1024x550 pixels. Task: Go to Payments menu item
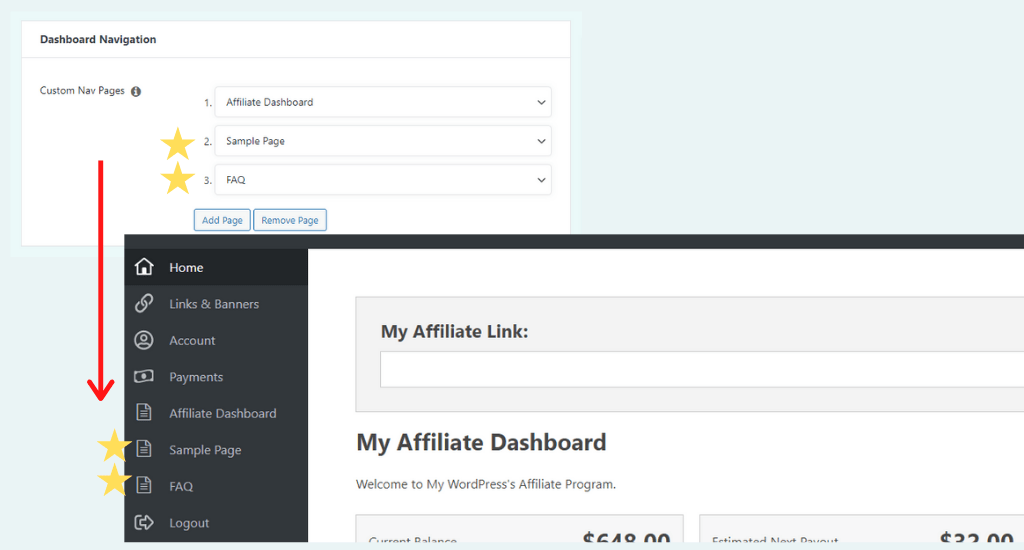(x=216, y=377)
